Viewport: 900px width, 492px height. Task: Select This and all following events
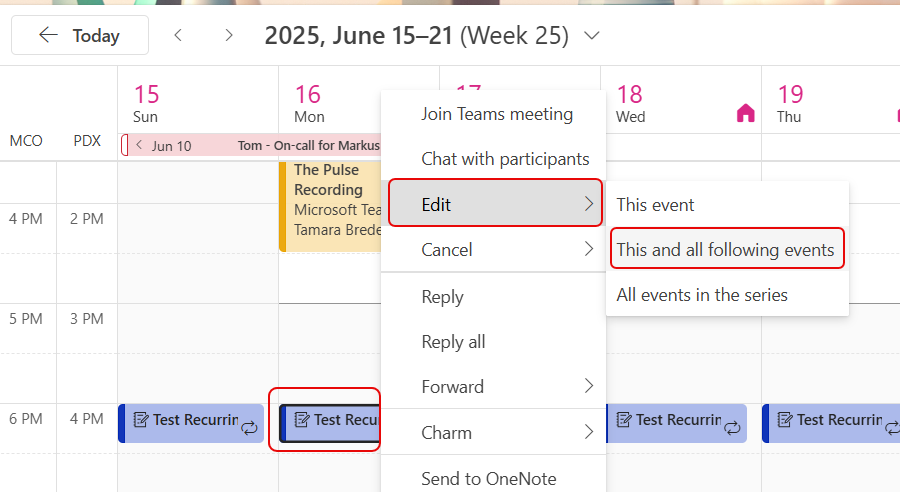pos(725,250)
